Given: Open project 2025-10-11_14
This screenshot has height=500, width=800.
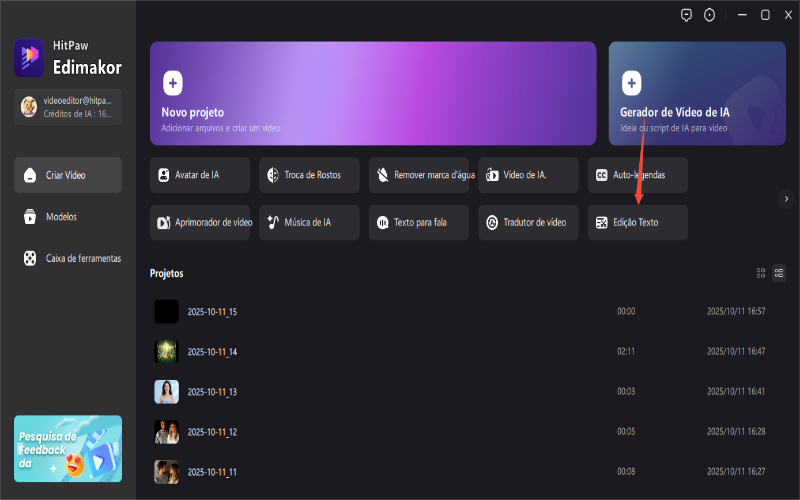Looking at the screenshot, I should tap(468, 352).
